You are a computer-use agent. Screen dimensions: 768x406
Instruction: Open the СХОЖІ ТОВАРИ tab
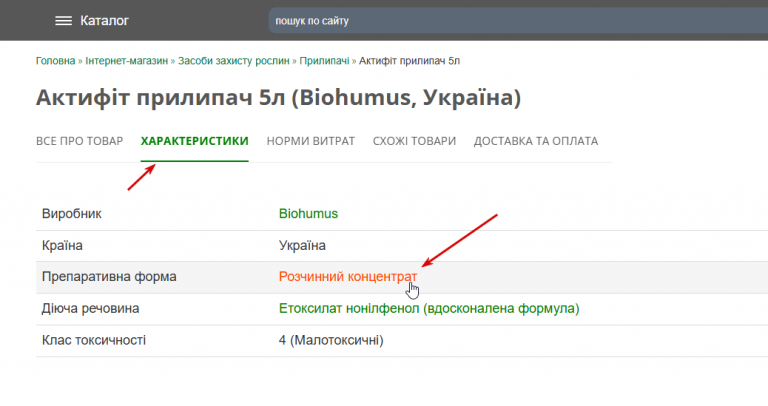coord(414,141)
